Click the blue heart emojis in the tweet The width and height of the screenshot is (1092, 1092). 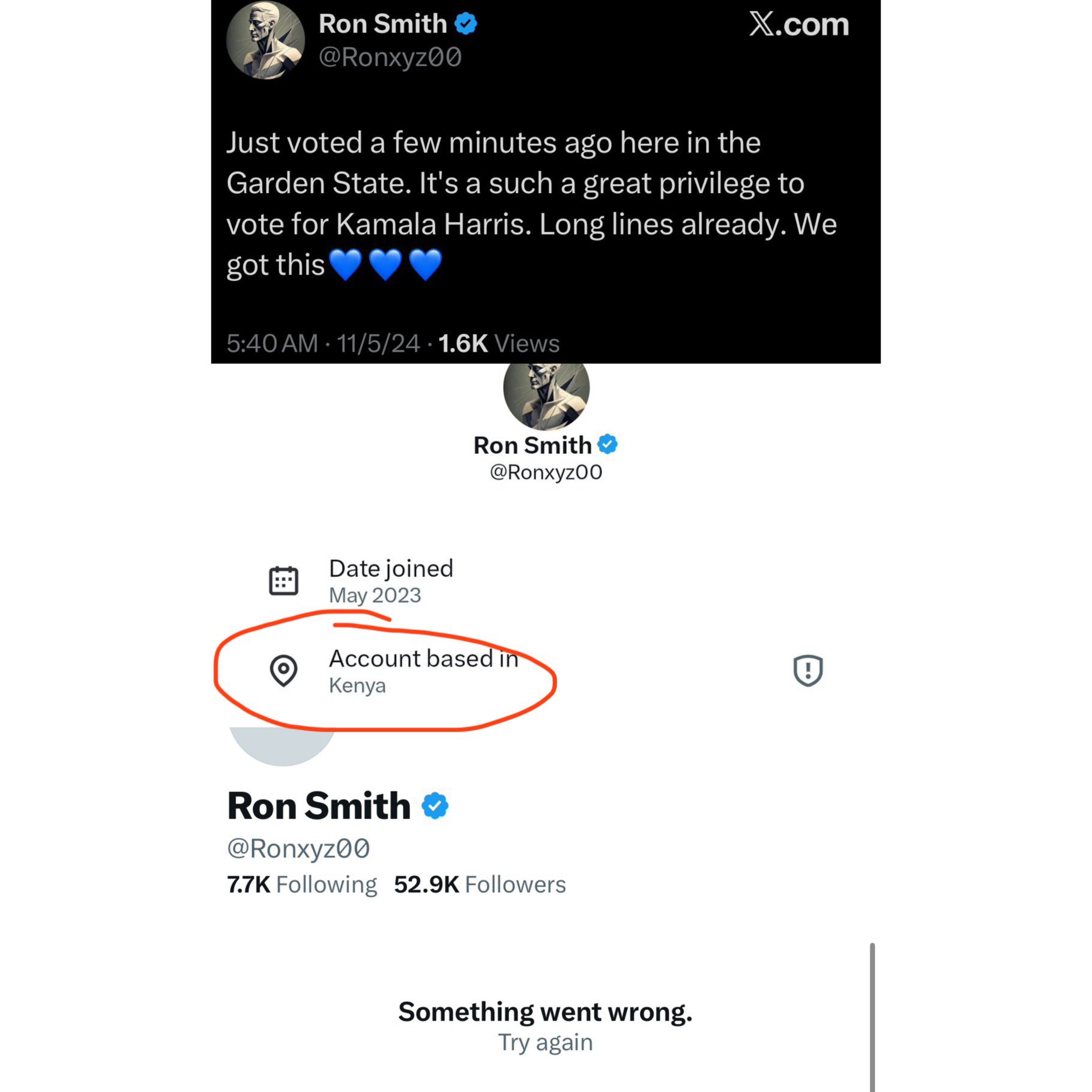coord(385,265)
